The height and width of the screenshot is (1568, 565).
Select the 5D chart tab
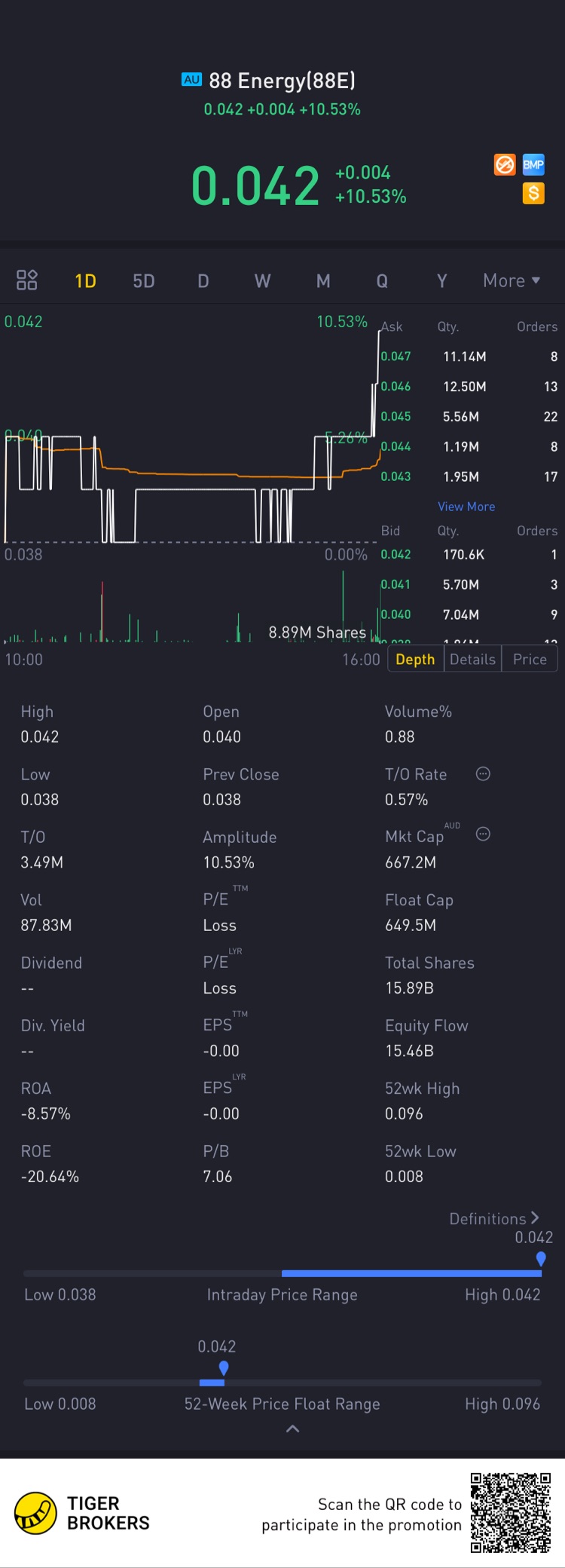click(144, 281)
